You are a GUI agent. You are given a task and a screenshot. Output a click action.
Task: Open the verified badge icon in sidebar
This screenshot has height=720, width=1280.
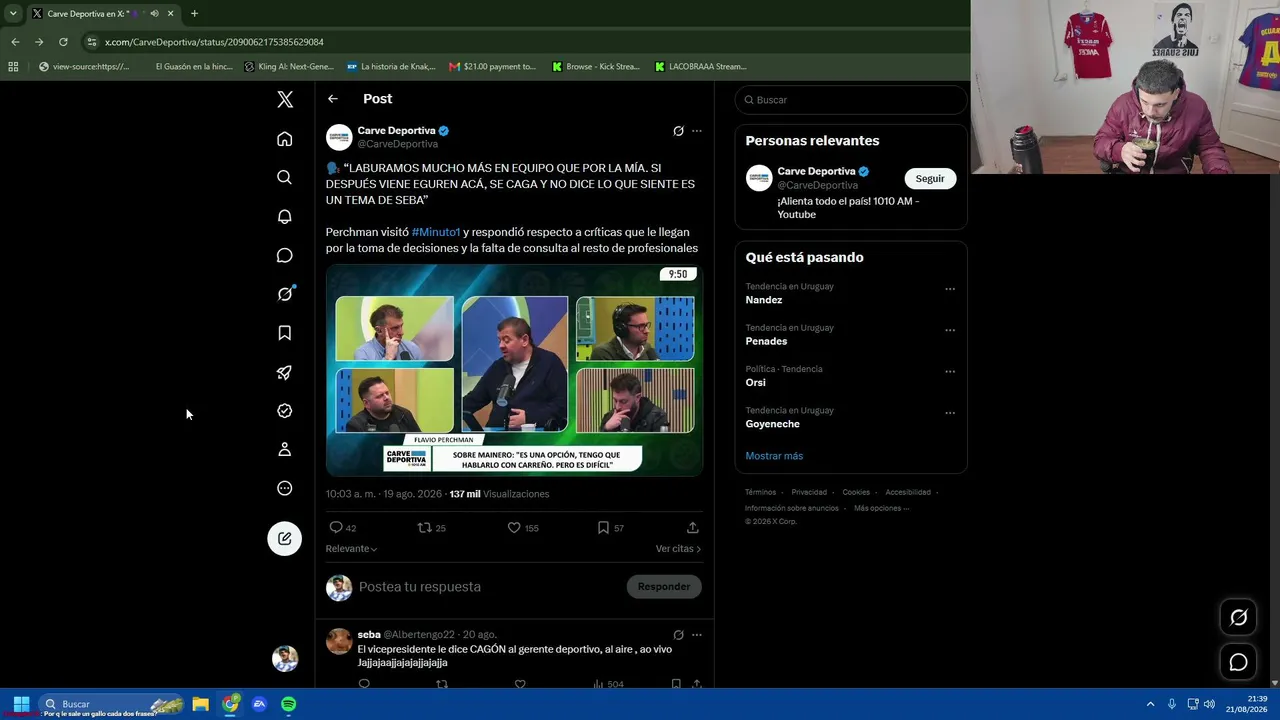[x=285, y=411]
